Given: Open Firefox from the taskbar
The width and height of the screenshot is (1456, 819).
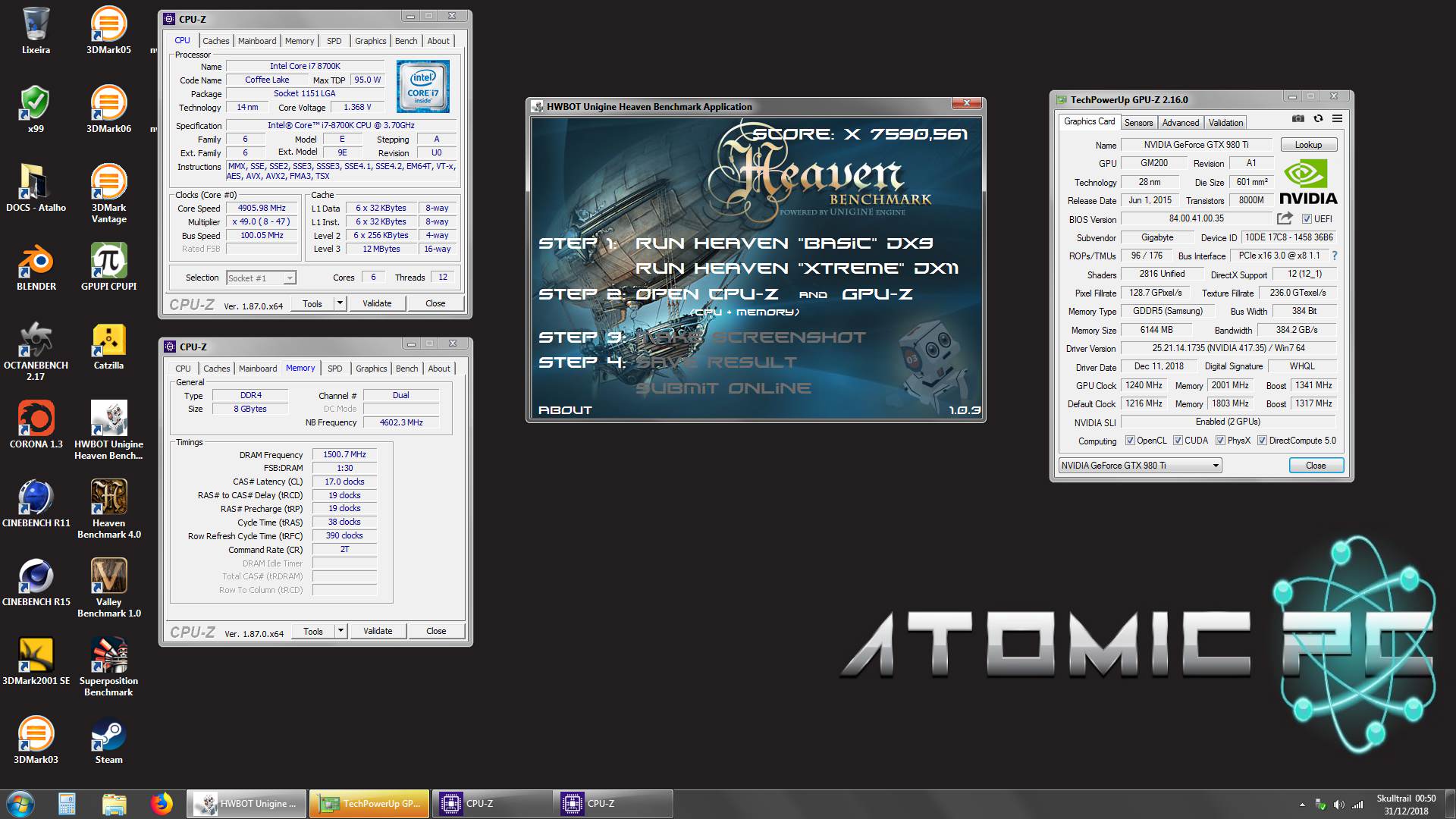Looking at the screenshot, I should click(161, 804).
